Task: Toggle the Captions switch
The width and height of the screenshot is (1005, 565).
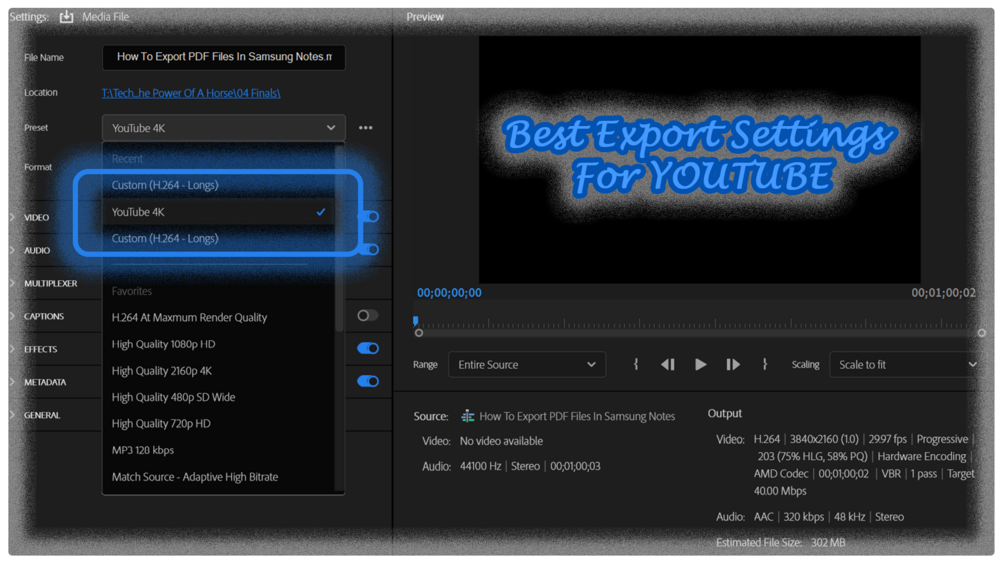Action: point(367,315)
